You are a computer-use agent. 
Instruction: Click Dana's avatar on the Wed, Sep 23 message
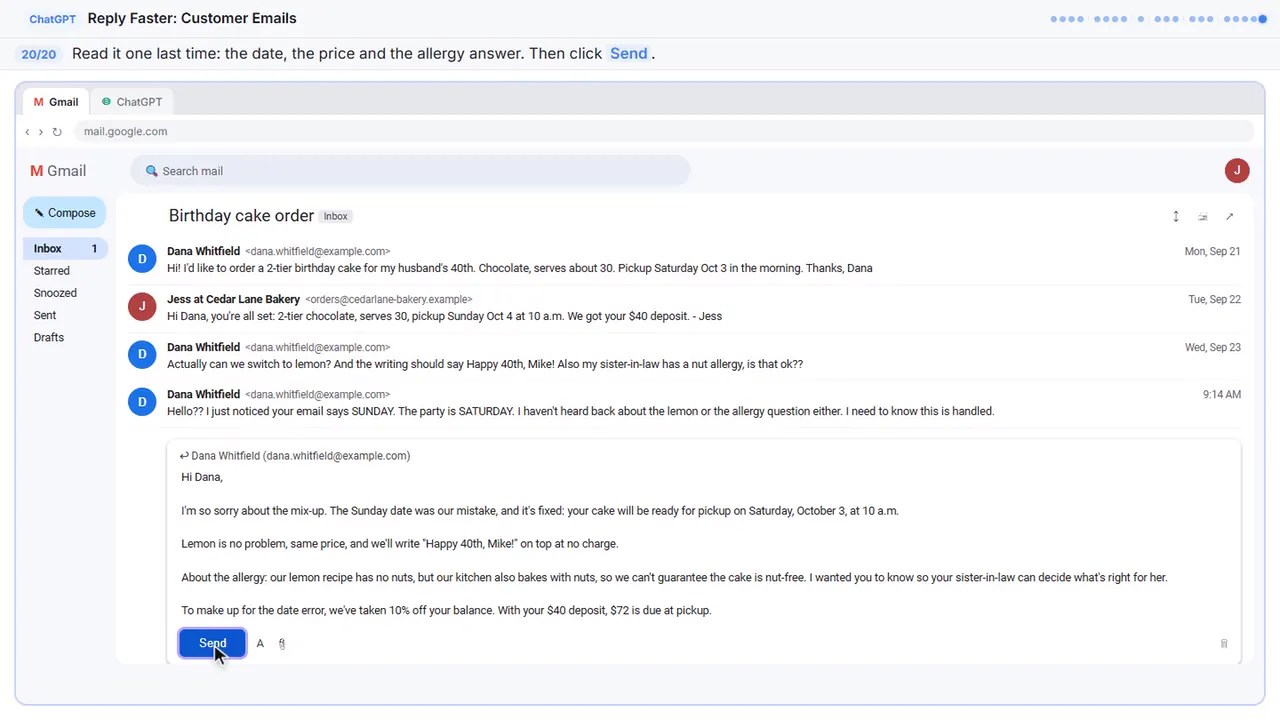(142, 355)
